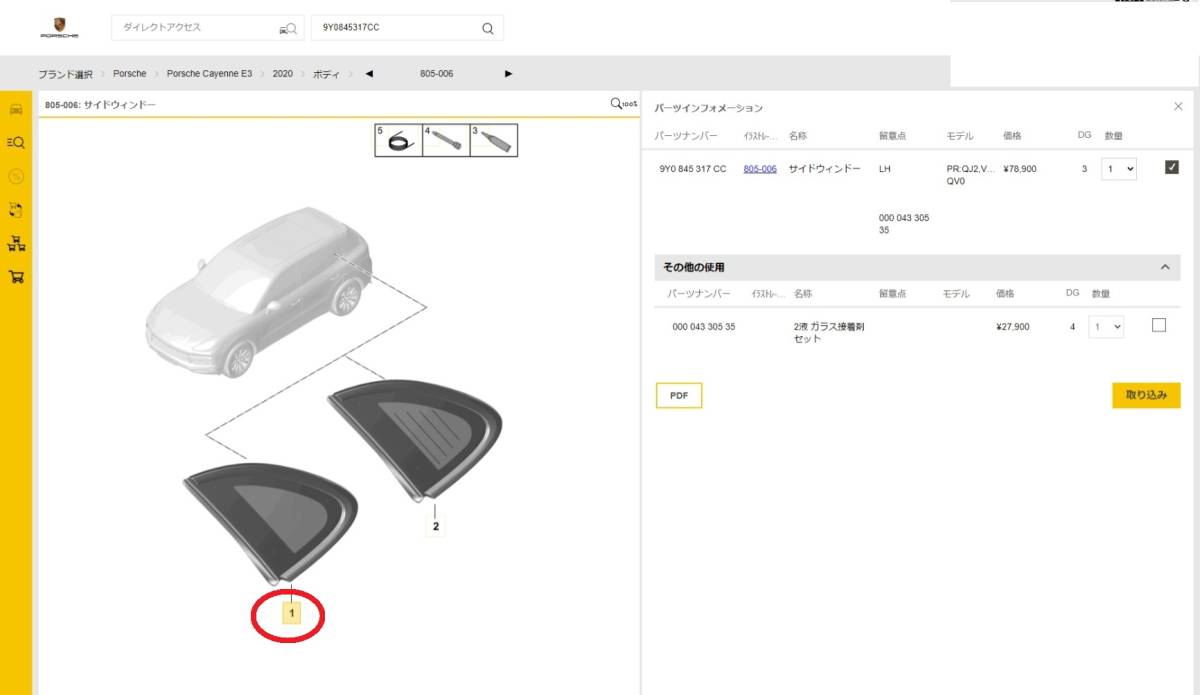Click the upper-right side window illustration
The height and width of the screenshot is (695, 1200).
tap(414, 440)
